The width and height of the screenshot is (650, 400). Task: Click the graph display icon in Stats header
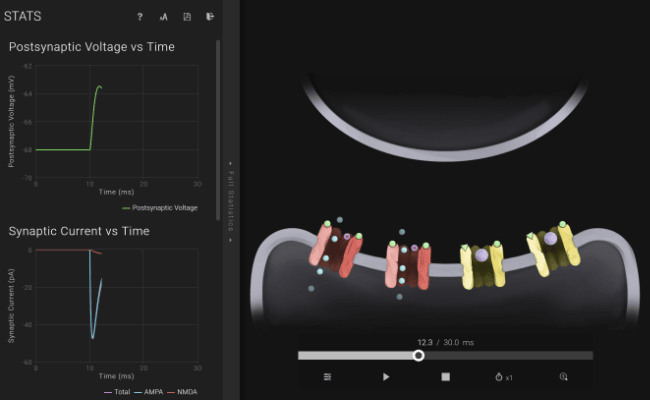tap(163, 17)
